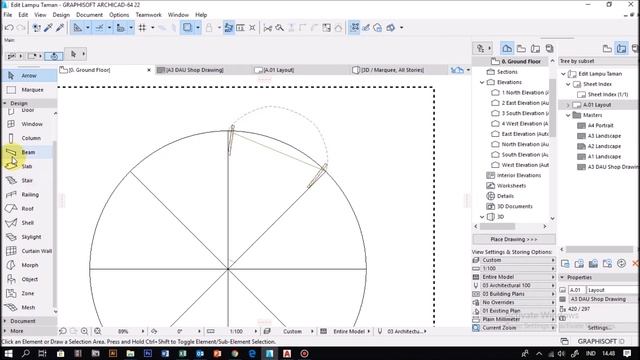Select Worksheets in the navigator tree

(511, 186)
